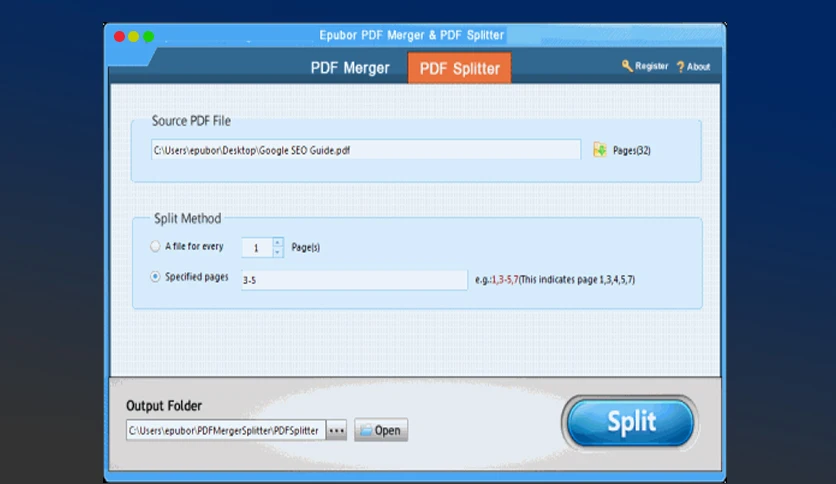
Task: Click the 'Source PDF File' group label
Action: pyautogui.click(x=191, y=121)
